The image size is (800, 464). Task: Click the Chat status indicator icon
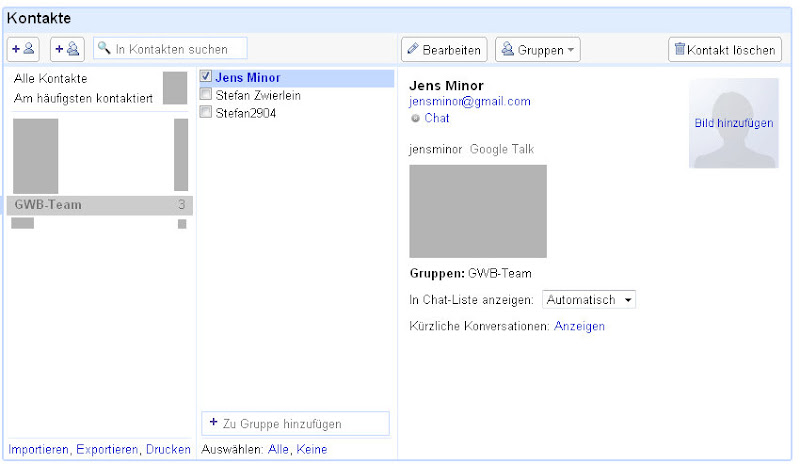point(415,118)
